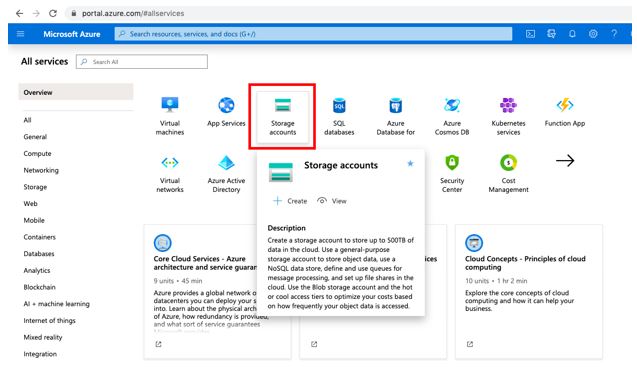Open Azure Database for tile
637x389 pixels.
(x=395, y=116)
